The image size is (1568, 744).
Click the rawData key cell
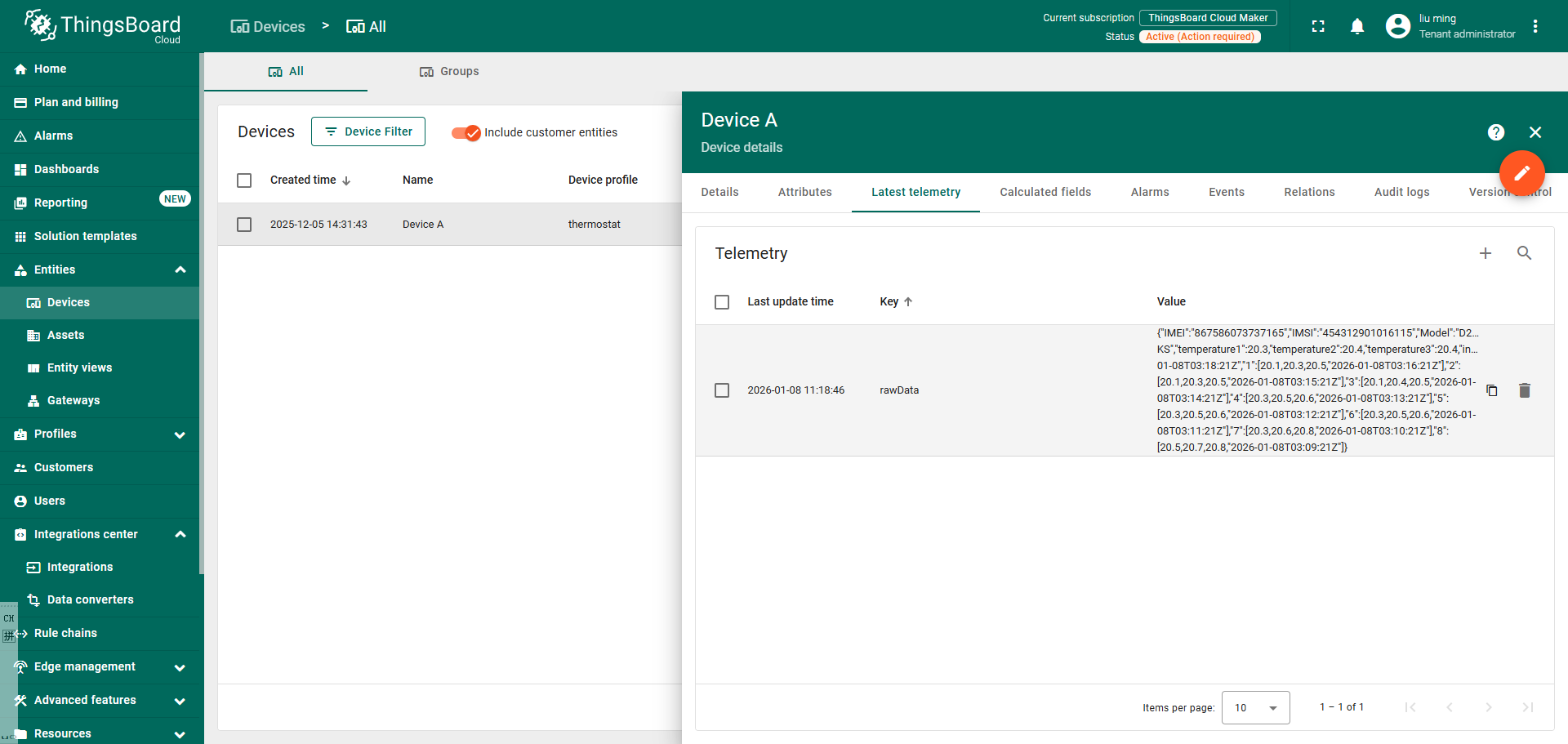click(x=899, y=390)
